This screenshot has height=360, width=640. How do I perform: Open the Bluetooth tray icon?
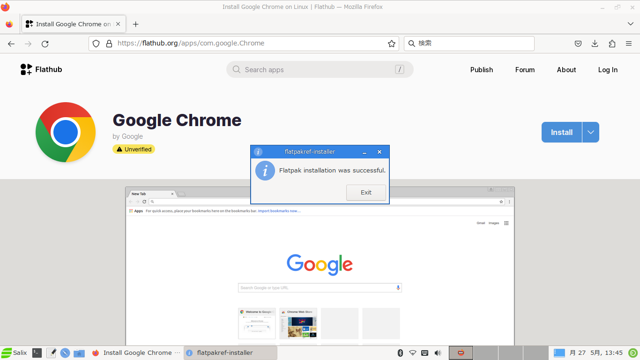[400, 353]
